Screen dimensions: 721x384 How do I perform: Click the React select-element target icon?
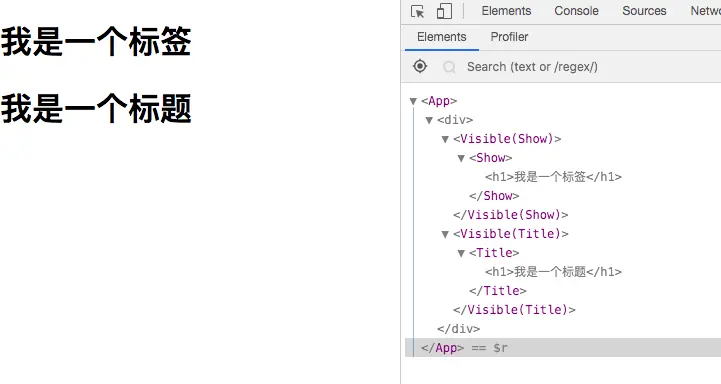(x=420, y=66)
